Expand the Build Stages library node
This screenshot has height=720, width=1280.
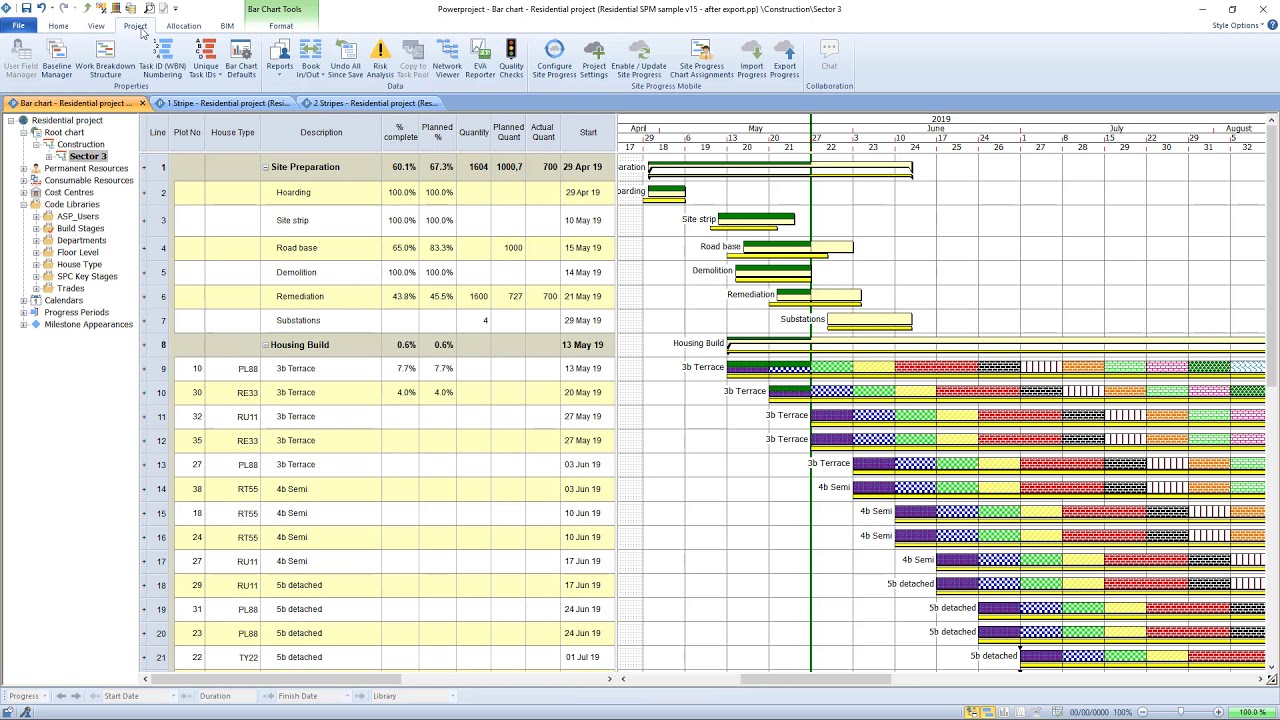(36, 229)
